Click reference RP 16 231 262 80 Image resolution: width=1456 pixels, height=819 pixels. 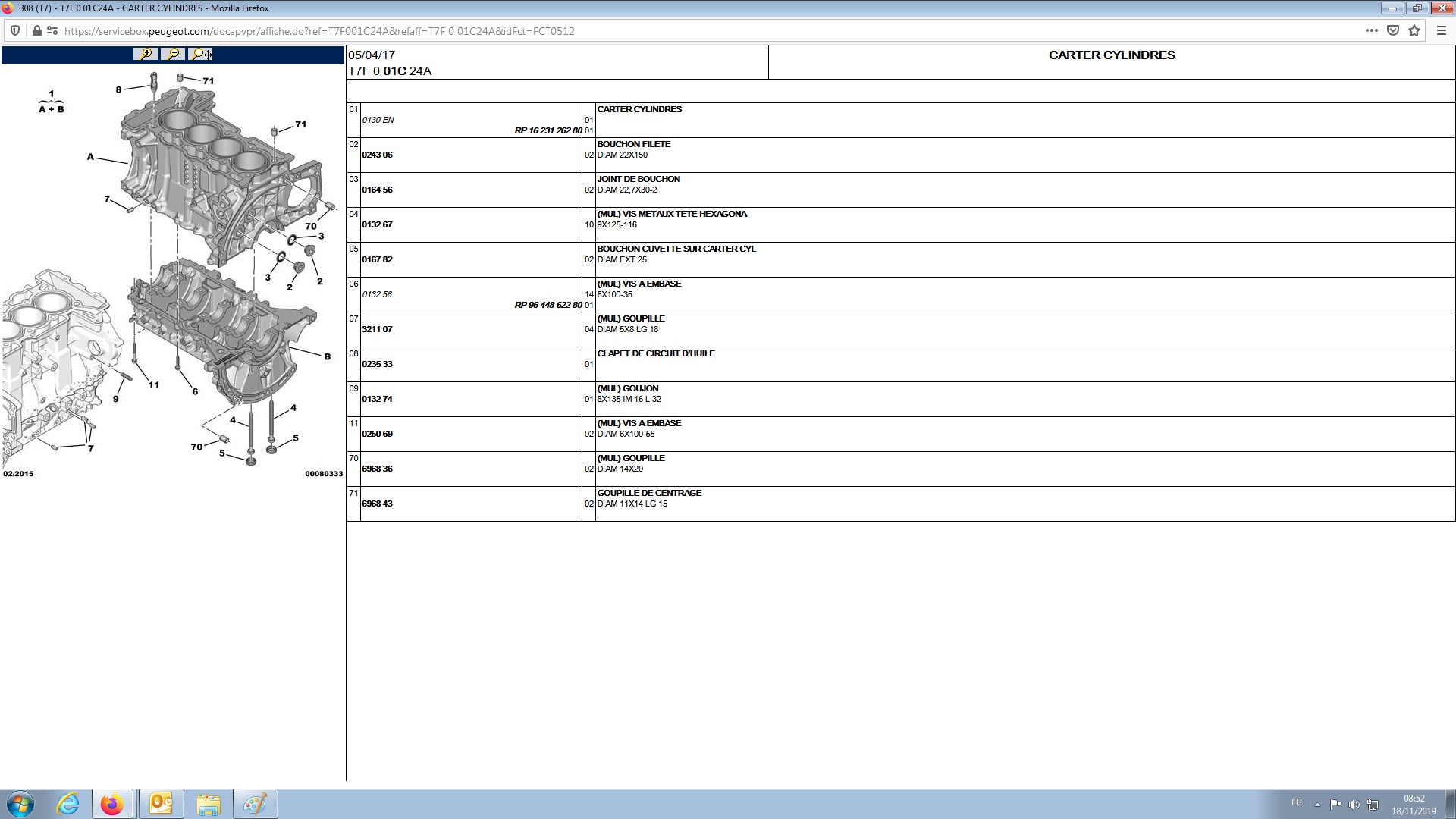click(x=548, y=130)
